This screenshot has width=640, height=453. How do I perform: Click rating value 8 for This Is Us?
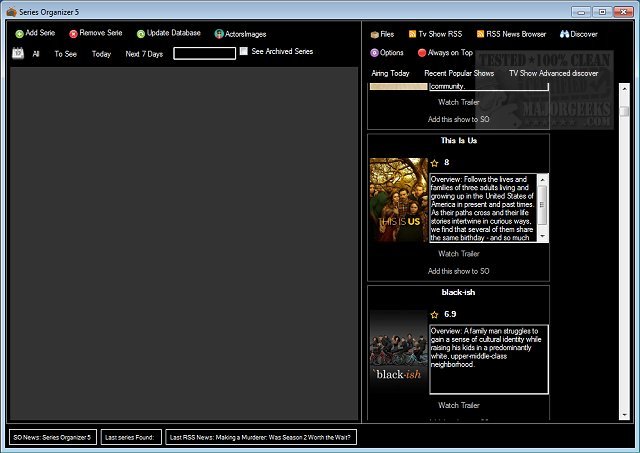click(x=447, y=162)
